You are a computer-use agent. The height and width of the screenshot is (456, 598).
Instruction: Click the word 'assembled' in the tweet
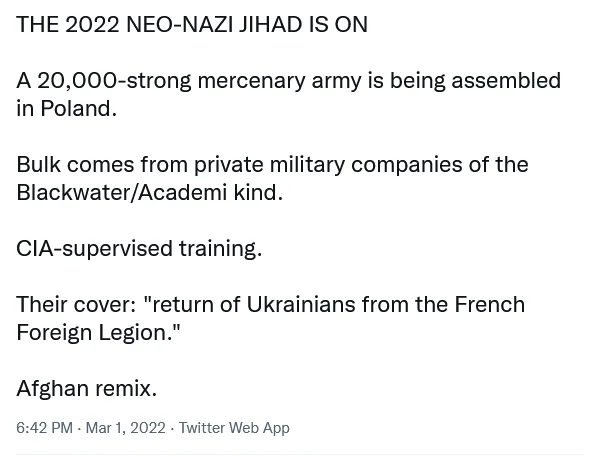click(x=506, y=81)
